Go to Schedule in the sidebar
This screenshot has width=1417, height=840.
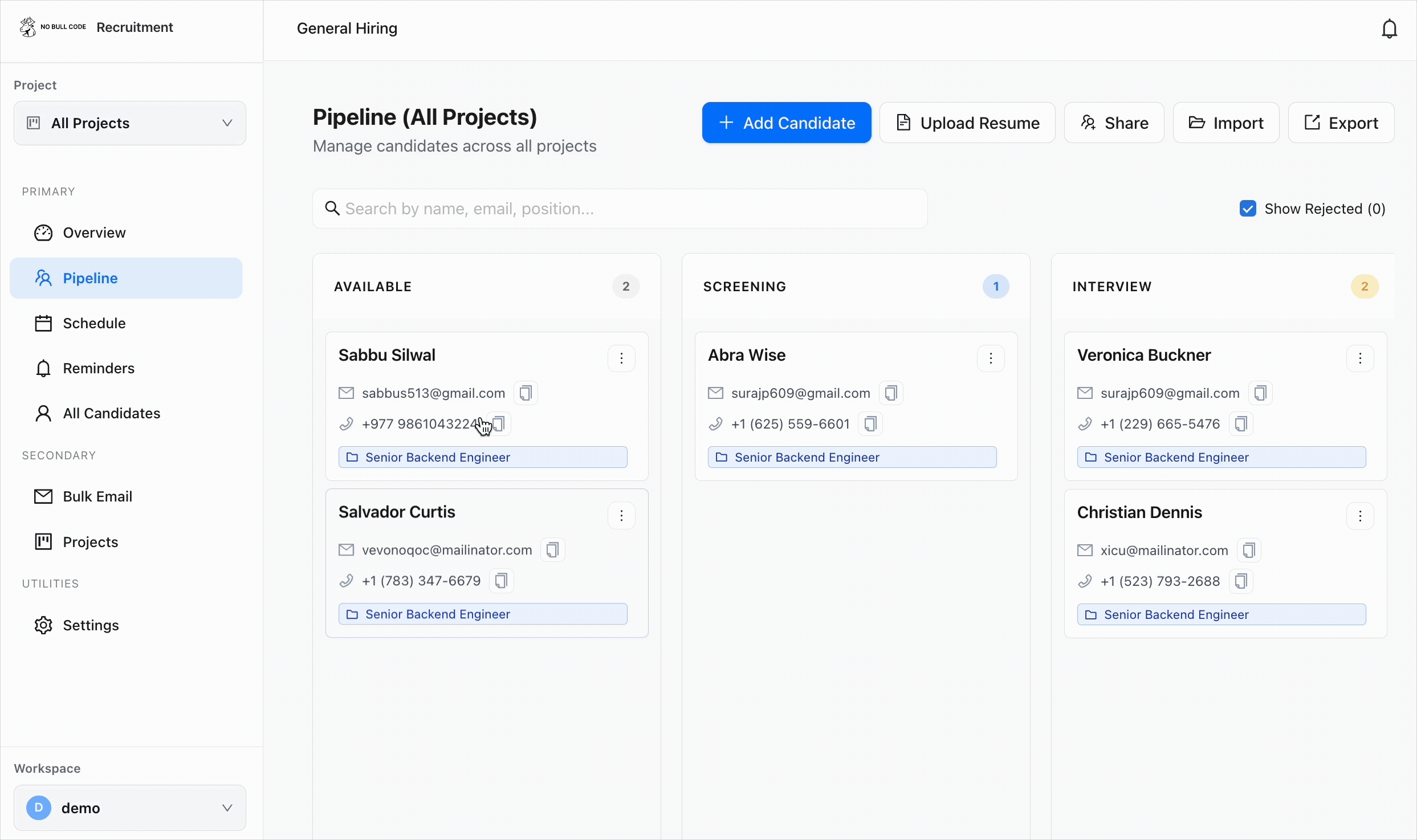coord(94,323)
